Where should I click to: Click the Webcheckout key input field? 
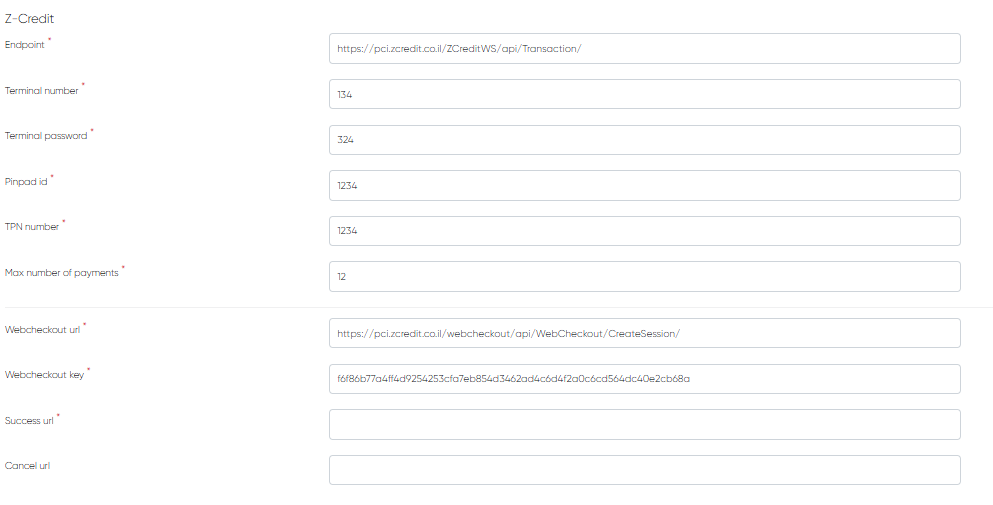(x=644, y=379)
